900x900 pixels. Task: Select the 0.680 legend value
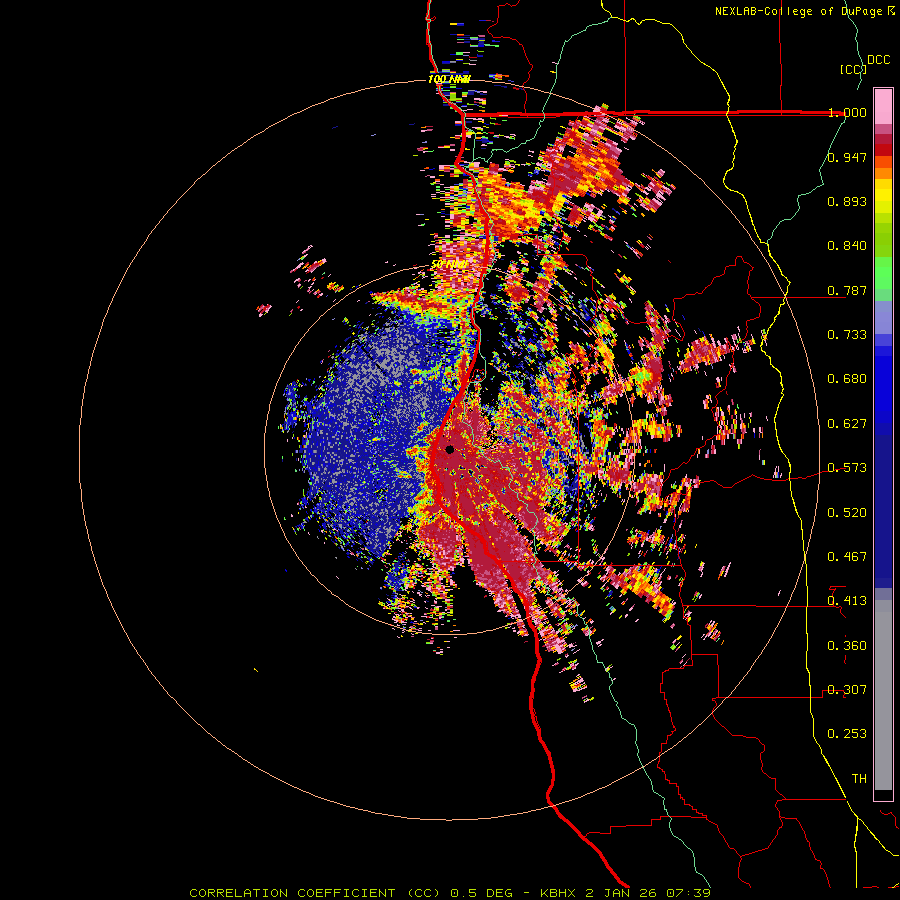[847, 379]
